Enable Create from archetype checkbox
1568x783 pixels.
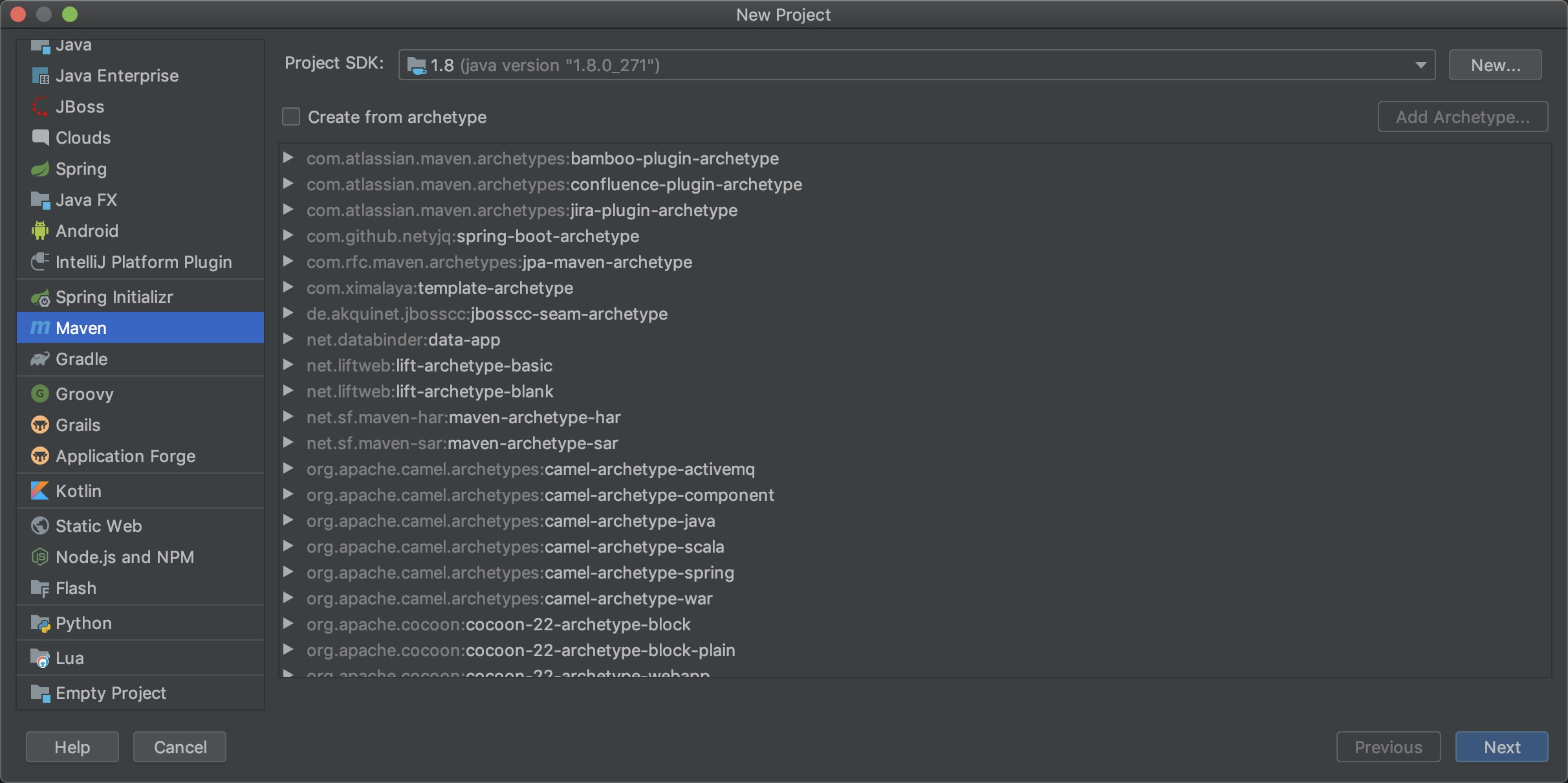(x=291, y=117)
